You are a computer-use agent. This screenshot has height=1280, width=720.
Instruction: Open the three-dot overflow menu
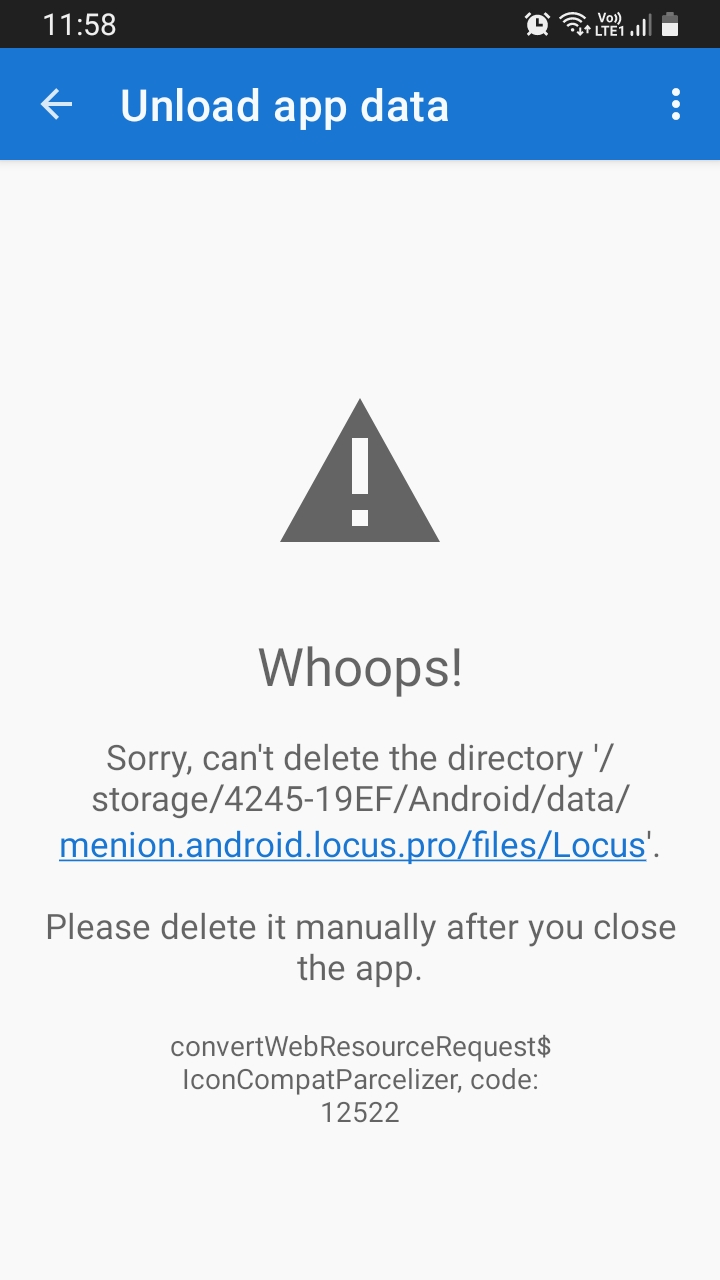[676, 105]
